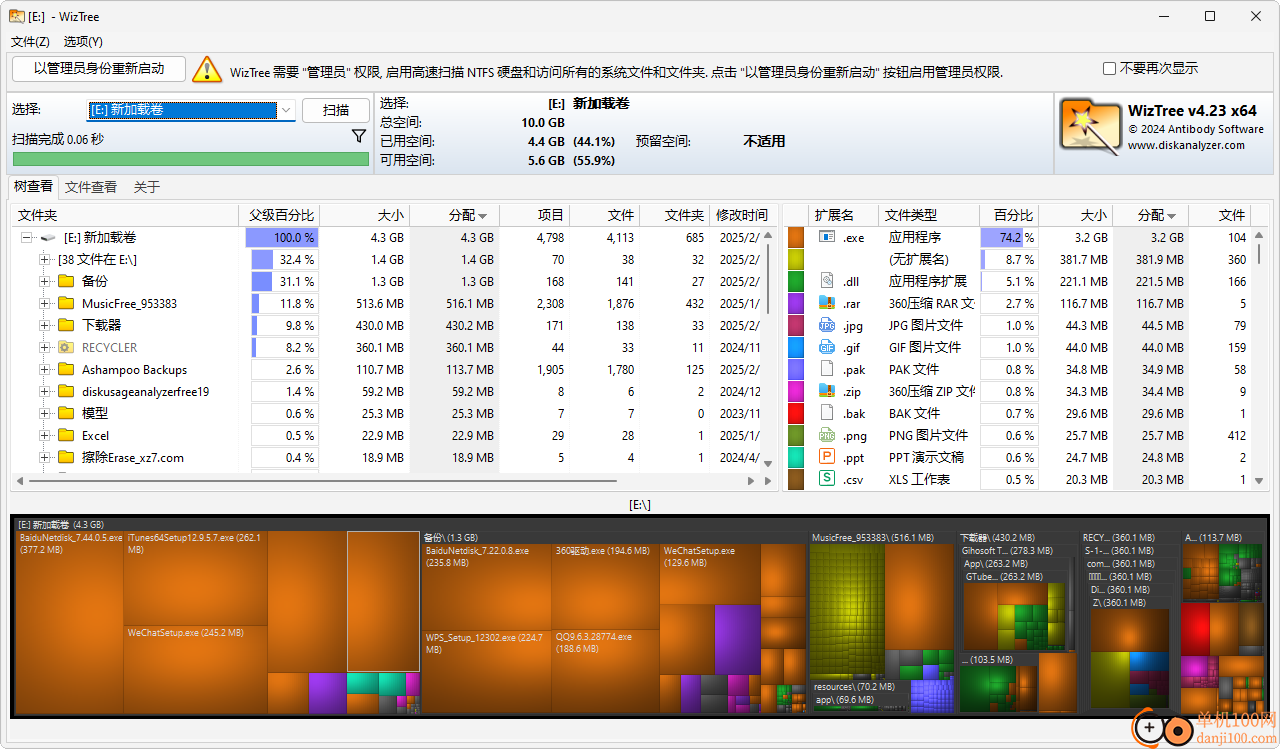Image resolution: width=1280 pixels, height=749 pixels.
Task: Click iTunes64Setup12.9.5.7.exe treemap block
Action: point(195,578)
